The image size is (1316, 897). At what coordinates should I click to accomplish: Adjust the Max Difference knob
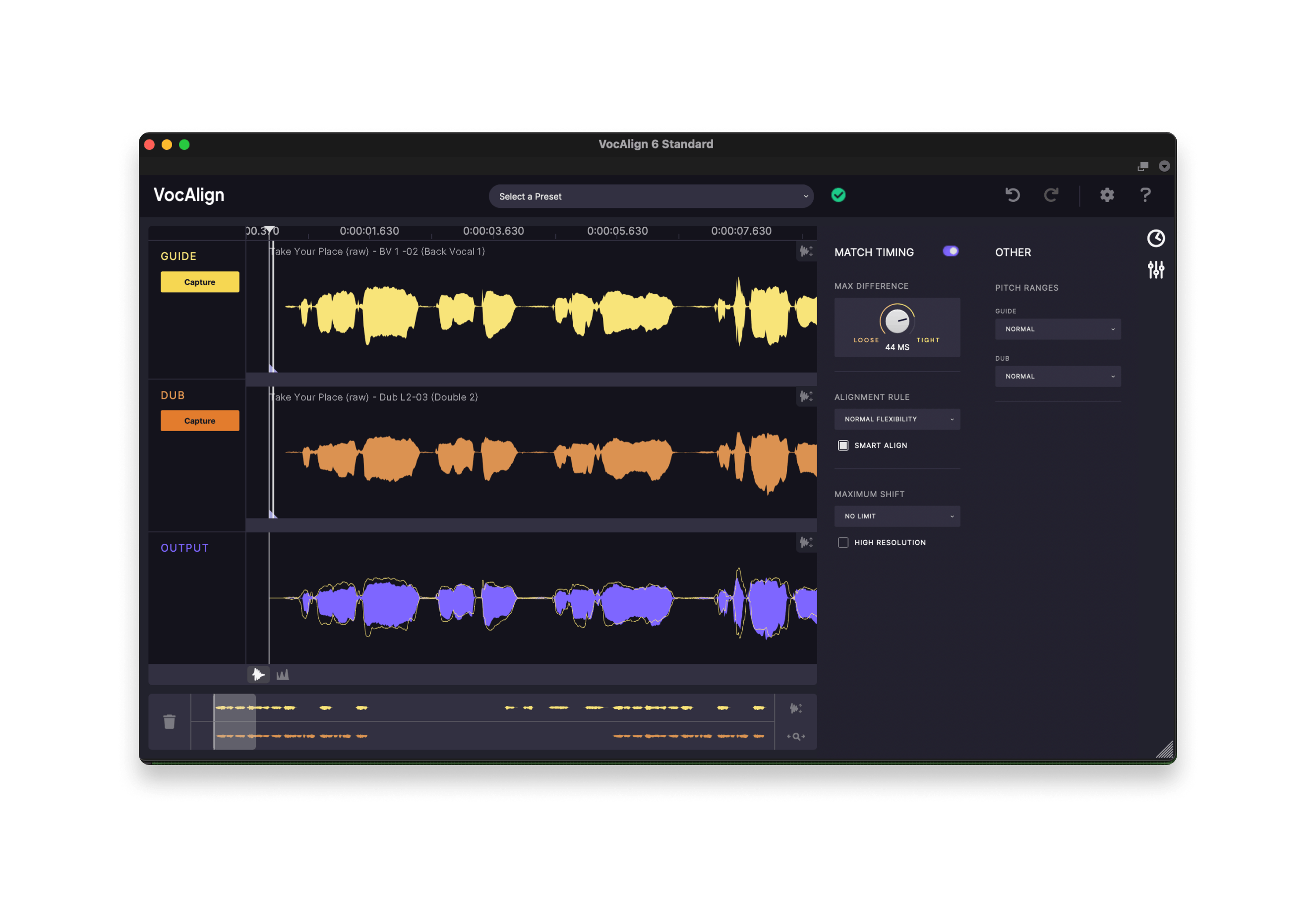tap(897, 322)
